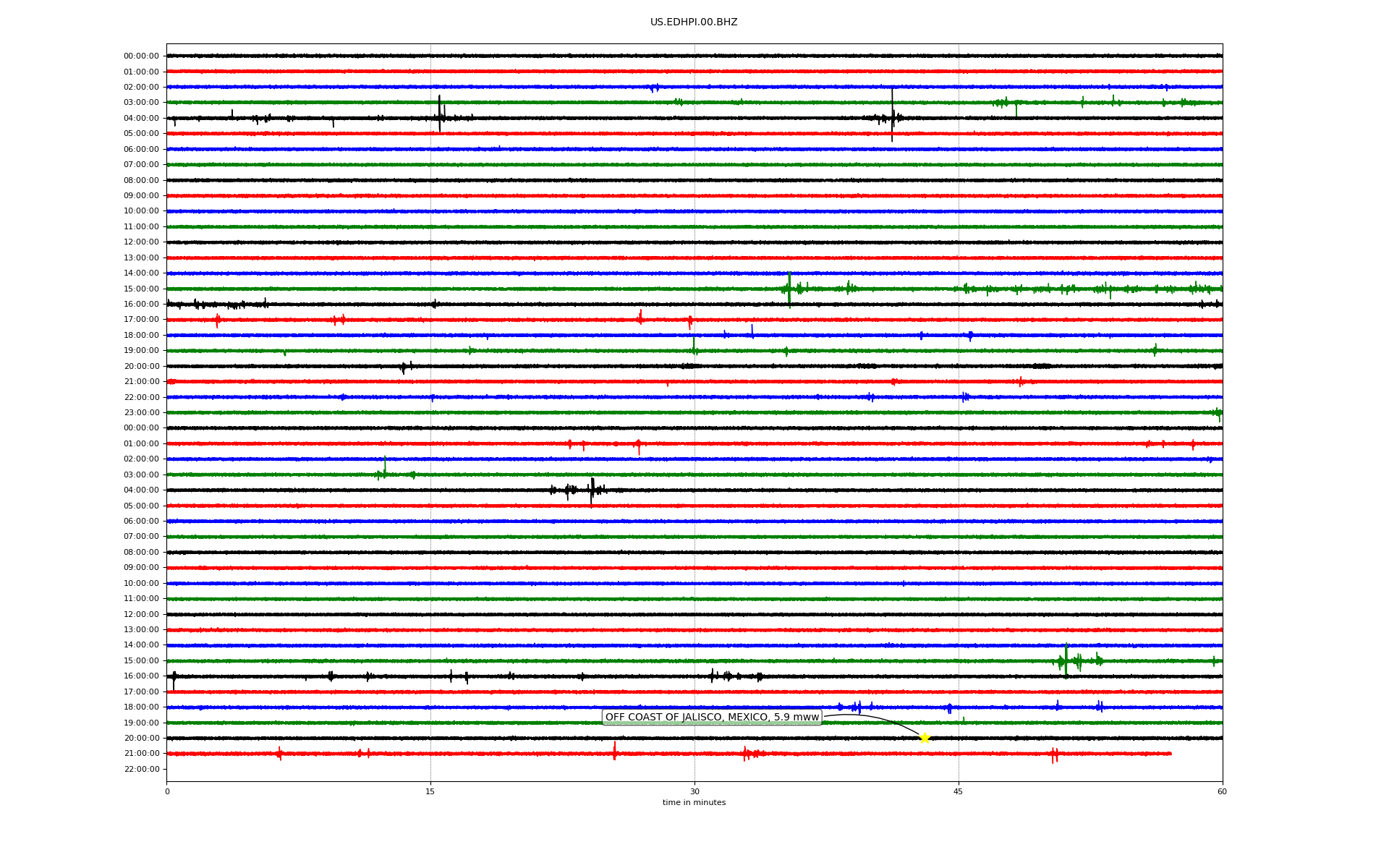Click the OFF COAST OF JALISCO, MEXICO annotation label
Screen dimensions: 1389x868
pyautogui.click(x=712, y=718)
